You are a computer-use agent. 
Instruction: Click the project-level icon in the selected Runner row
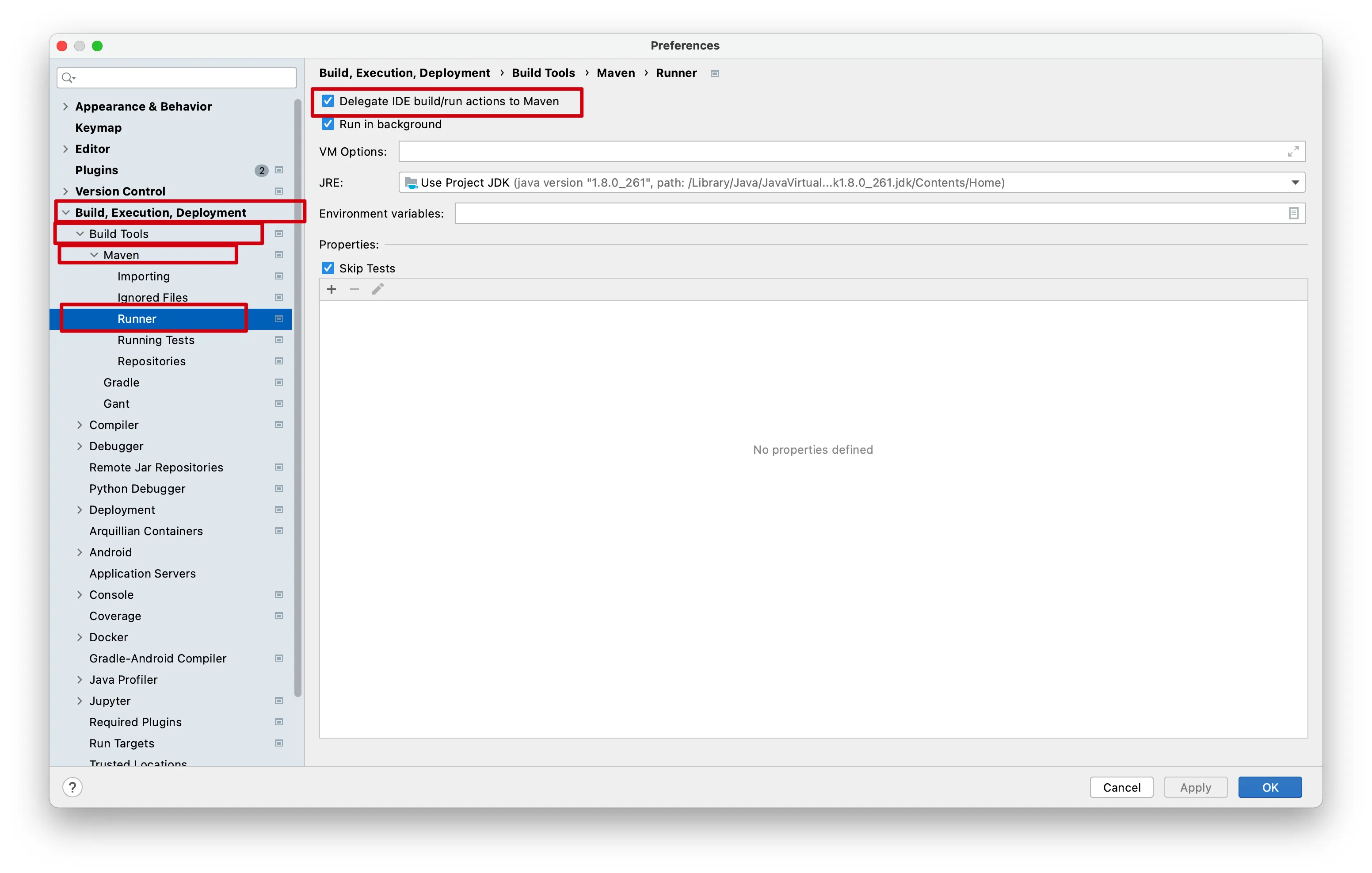(279, 319)
